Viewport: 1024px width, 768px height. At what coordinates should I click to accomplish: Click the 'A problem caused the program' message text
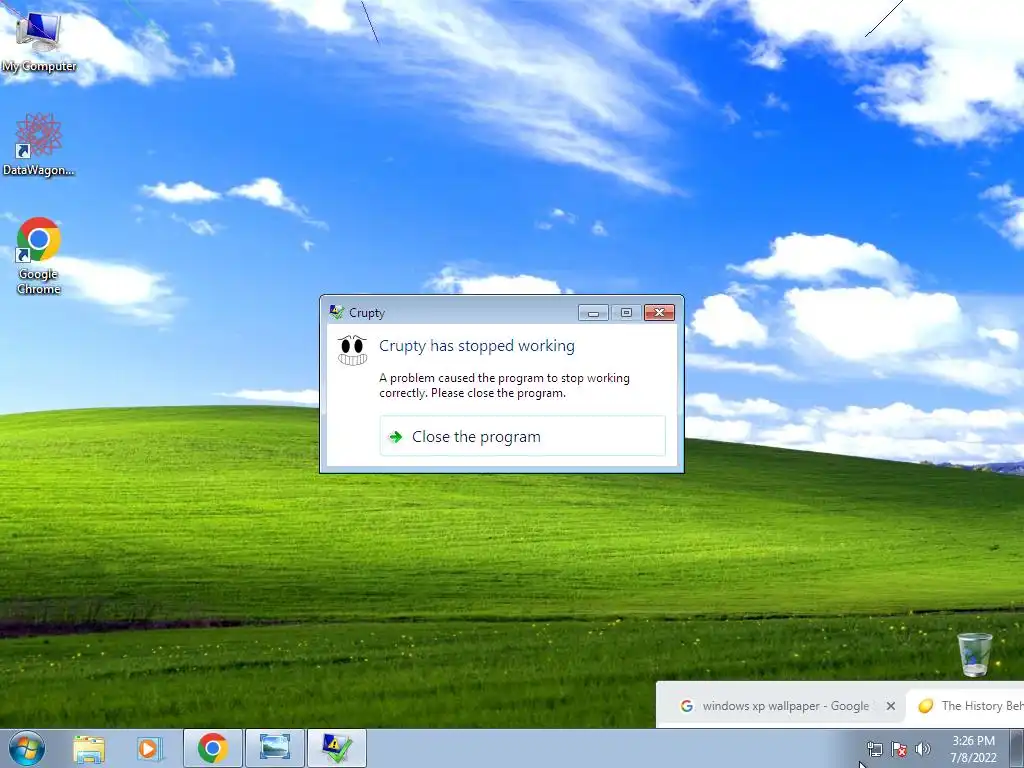click(x=504, y=385)
